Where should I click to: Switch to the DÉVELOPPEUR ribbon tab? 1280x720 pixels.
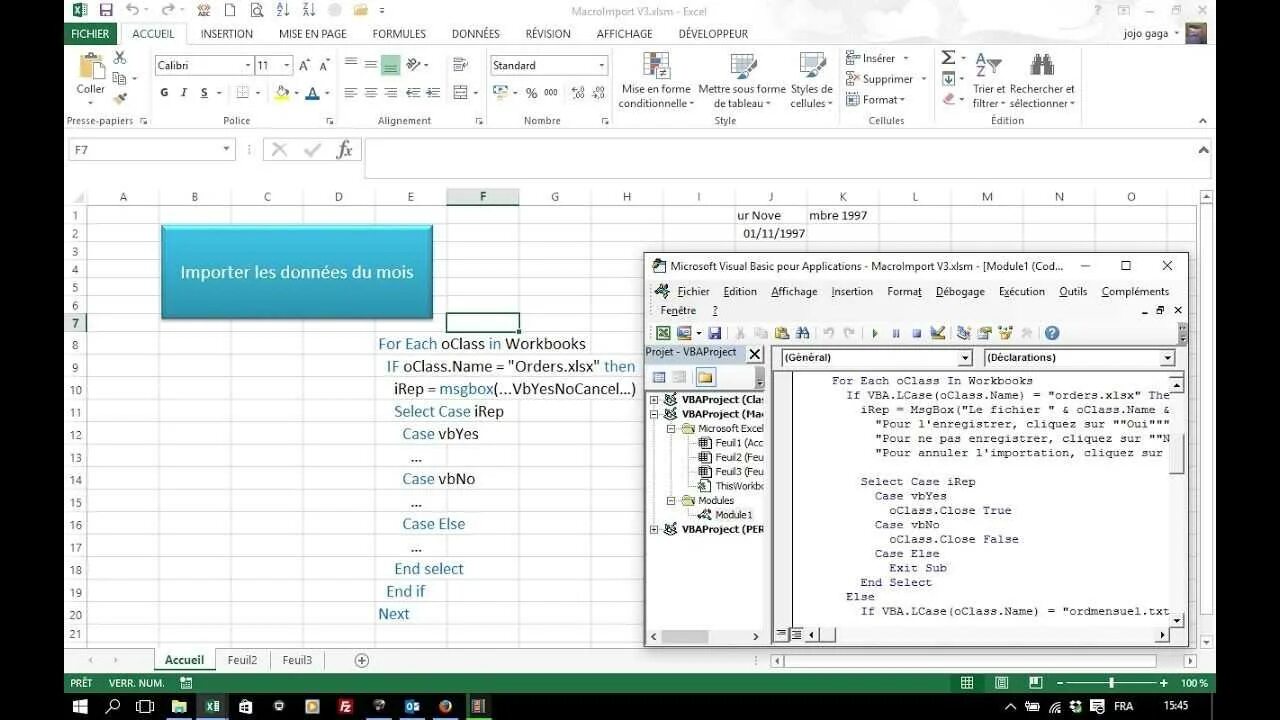tap(713, 33)
